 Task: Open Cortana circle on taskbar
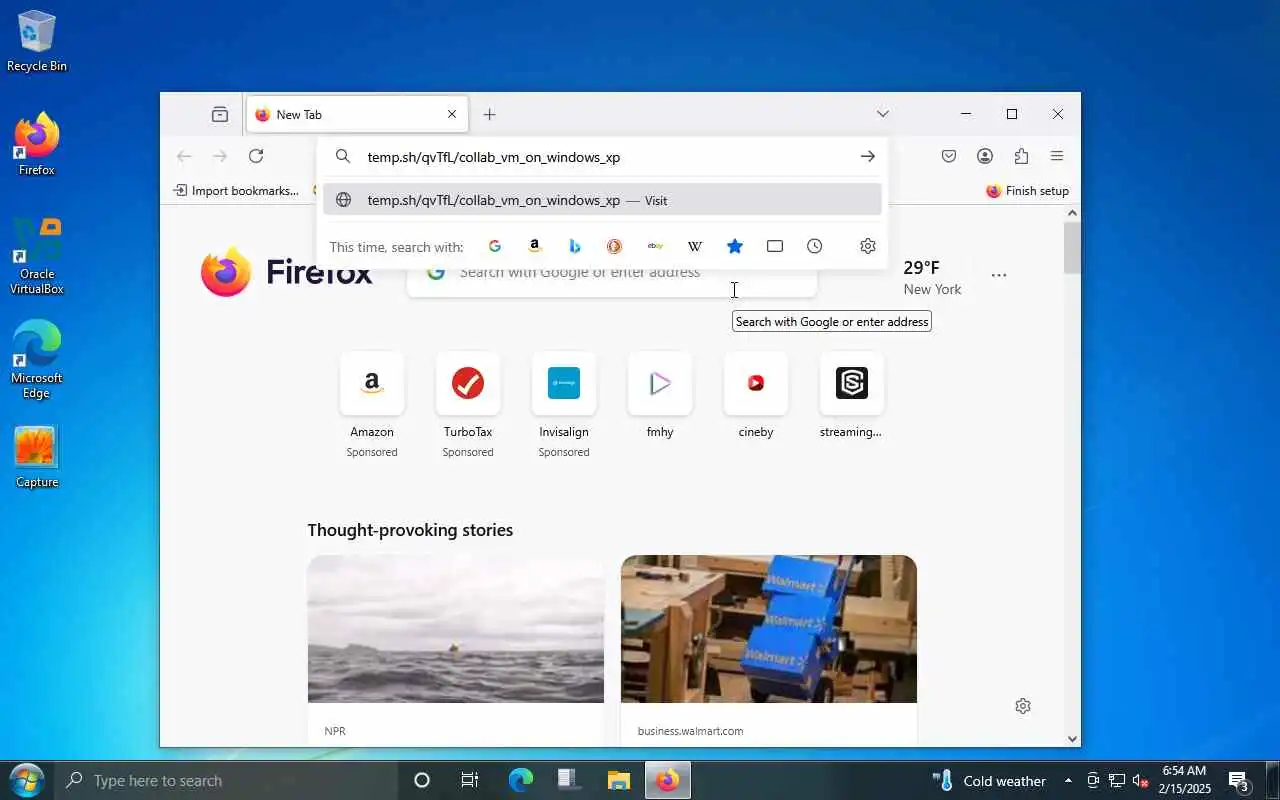coord(422,781)
